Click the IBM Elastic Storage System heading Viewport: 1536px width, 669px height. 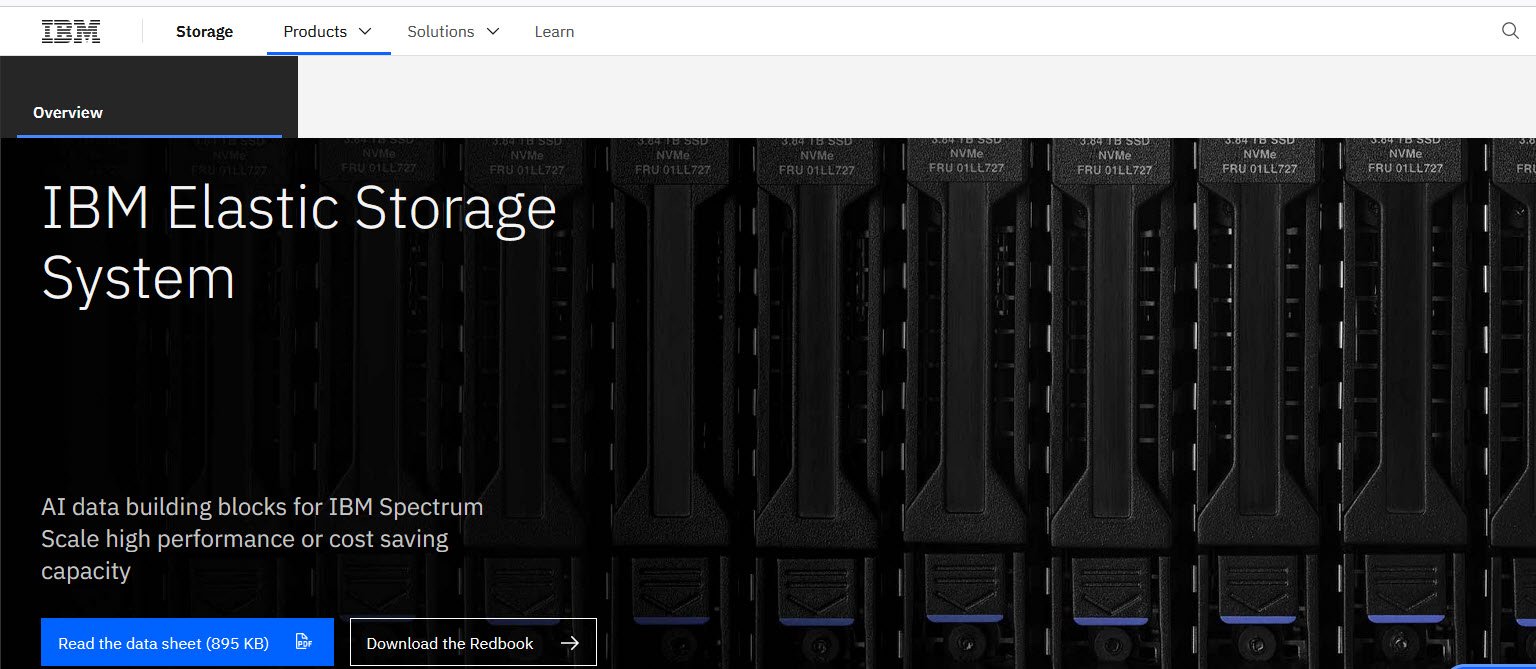pyautogui.click(x=299, y=243)
